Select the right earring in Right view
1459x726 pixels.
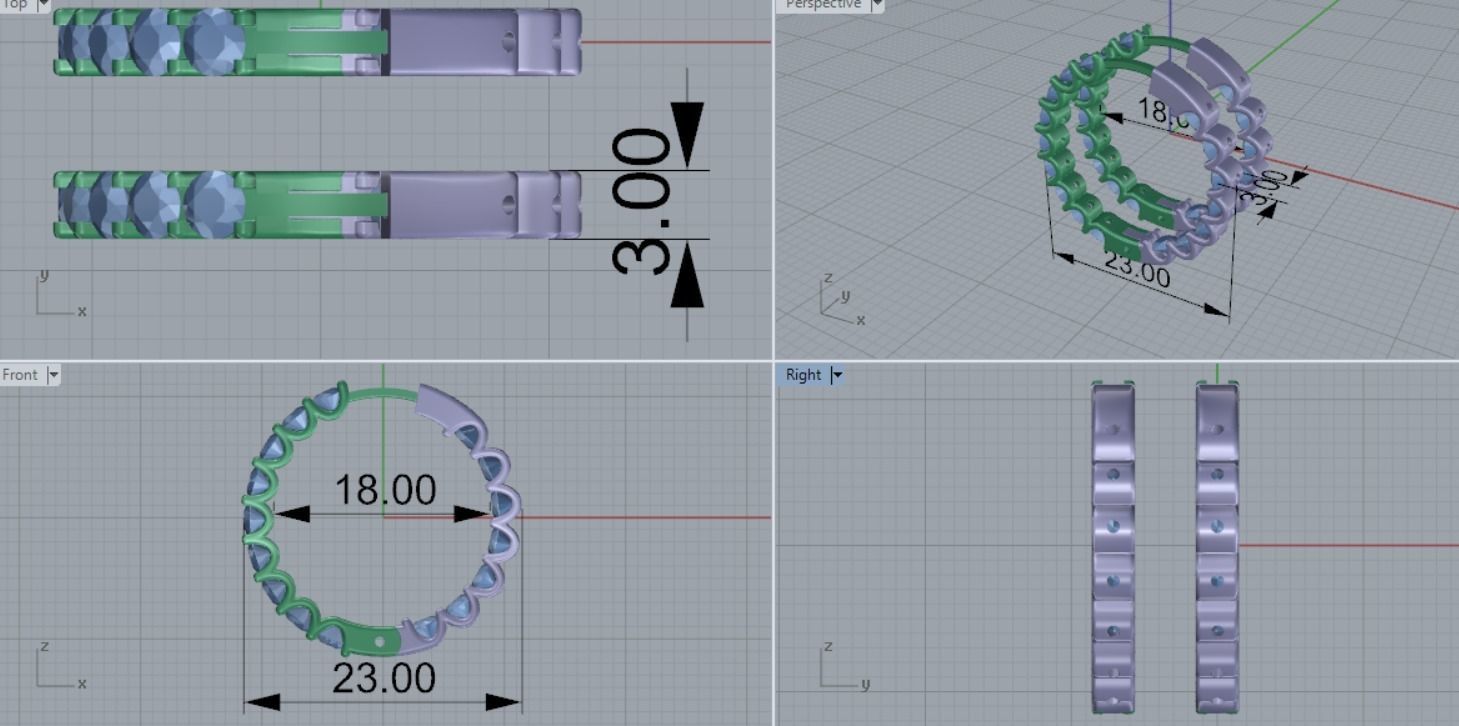coord(1217,548)
